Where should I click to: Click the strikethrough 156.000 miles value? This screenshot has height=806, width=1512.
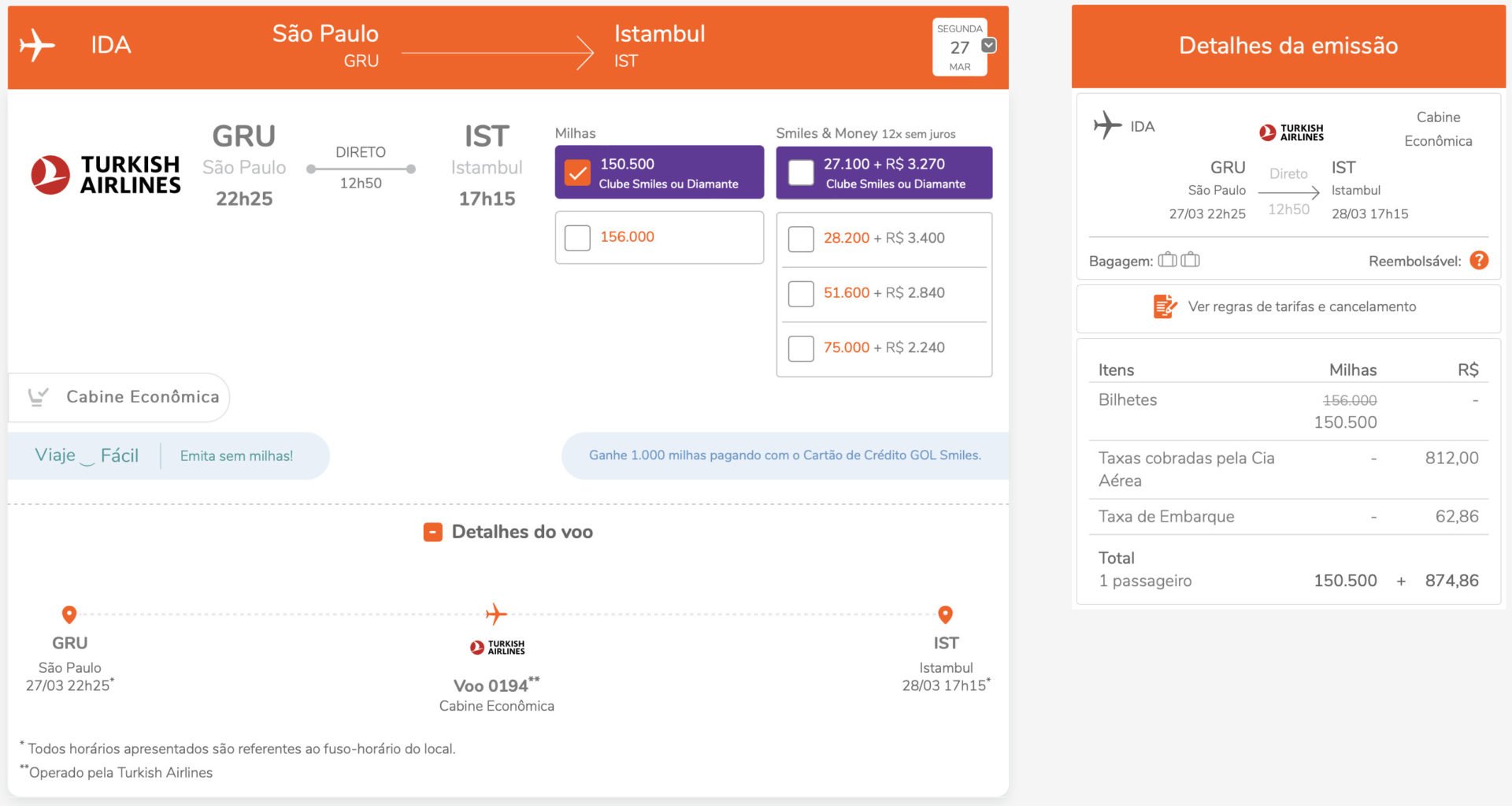(1350, 400)
